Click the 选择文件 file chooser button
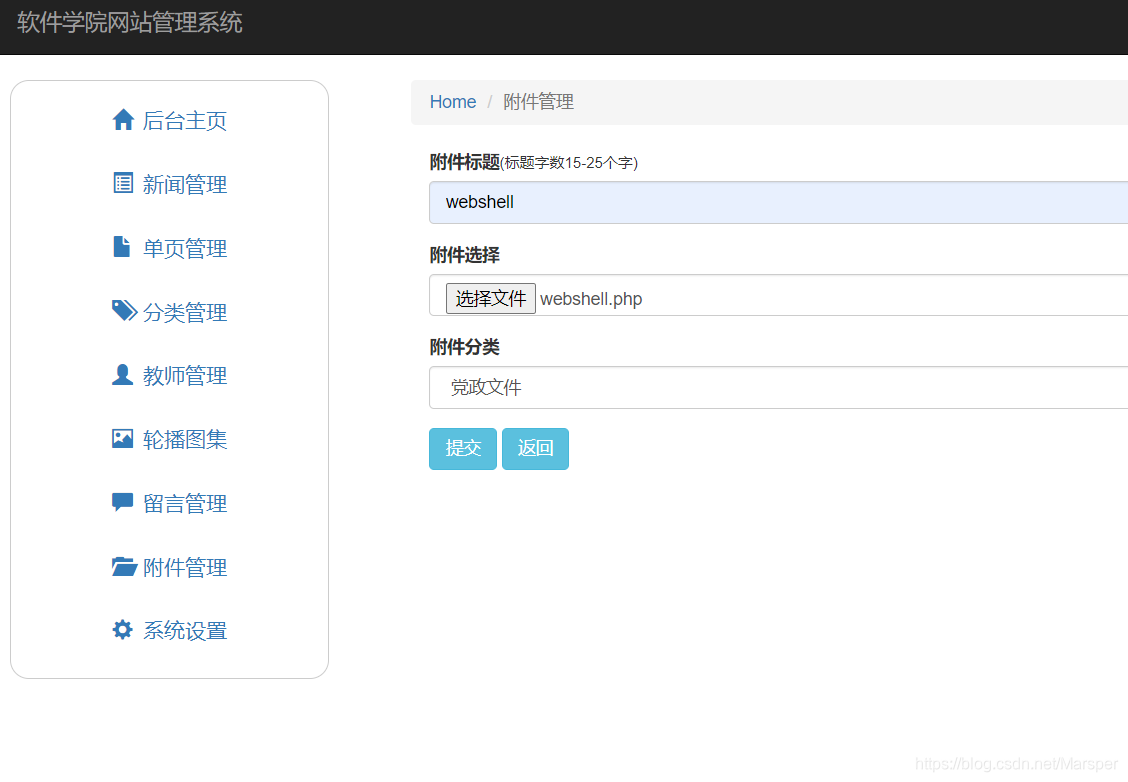Viewport: 1128px width, 782px height. (x=491, y=298)
